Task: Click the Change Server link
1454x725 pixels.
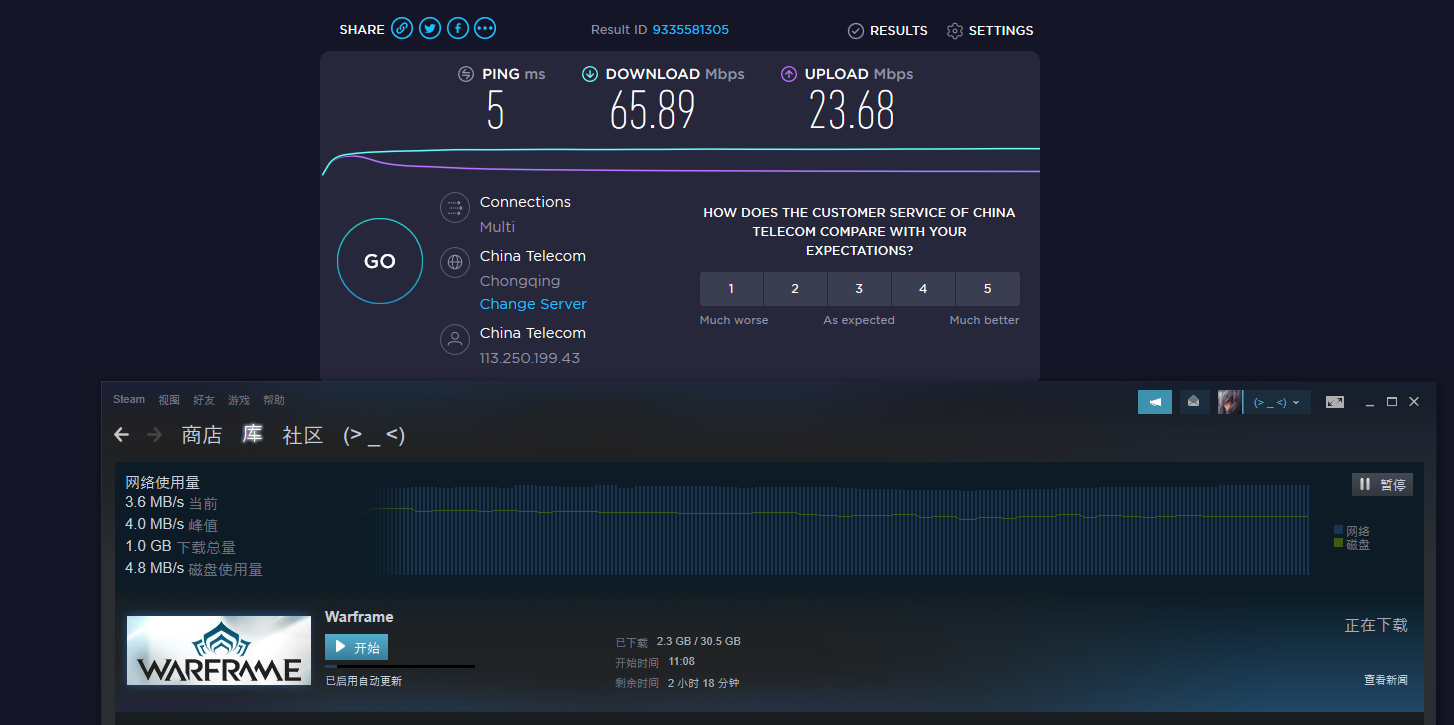Action: click(x=533, y=304)
